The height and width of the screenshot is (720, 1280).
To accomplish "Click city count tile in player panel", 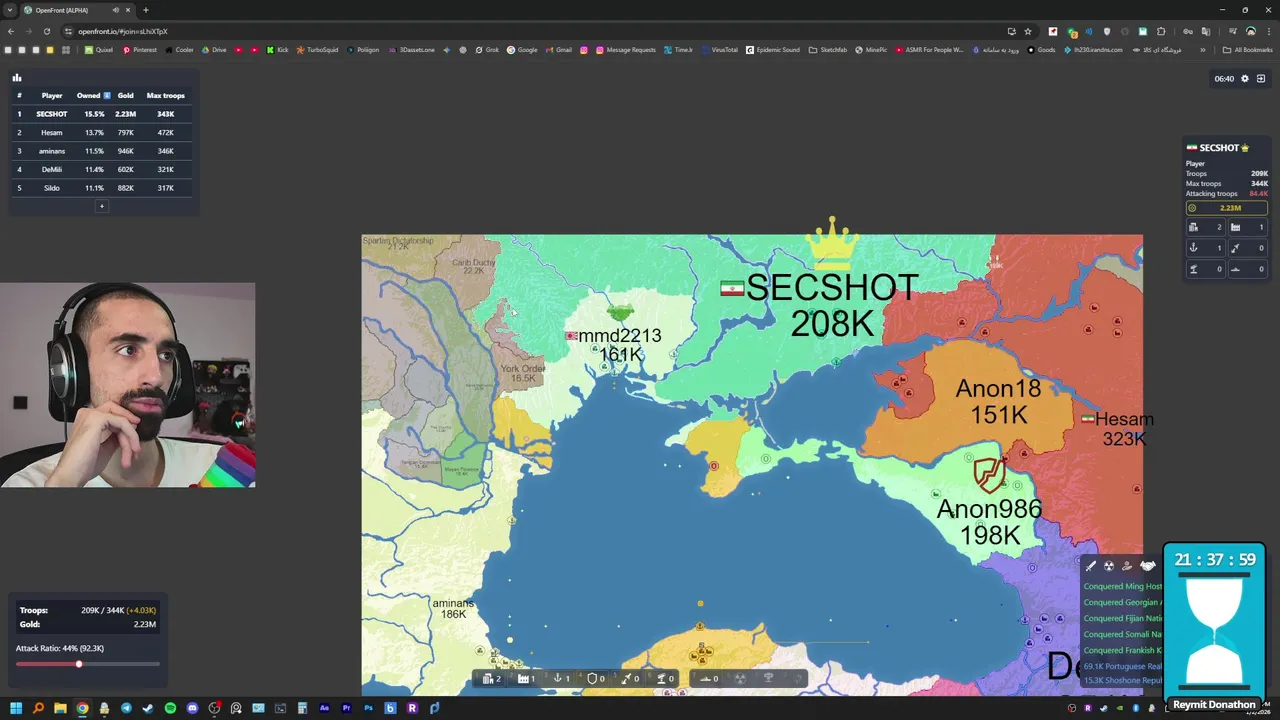I will click(x=1205, y=227).
